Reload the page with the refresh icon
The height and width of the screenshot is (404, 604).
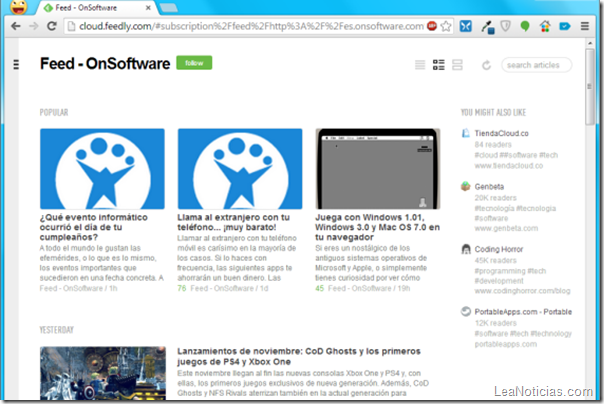[52, 26]
